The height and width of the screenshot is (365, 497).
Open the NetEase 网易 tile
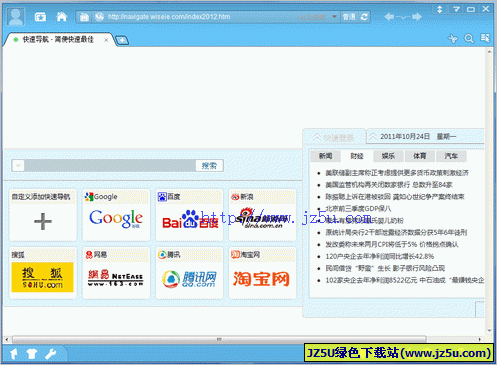tap(116, 273)
